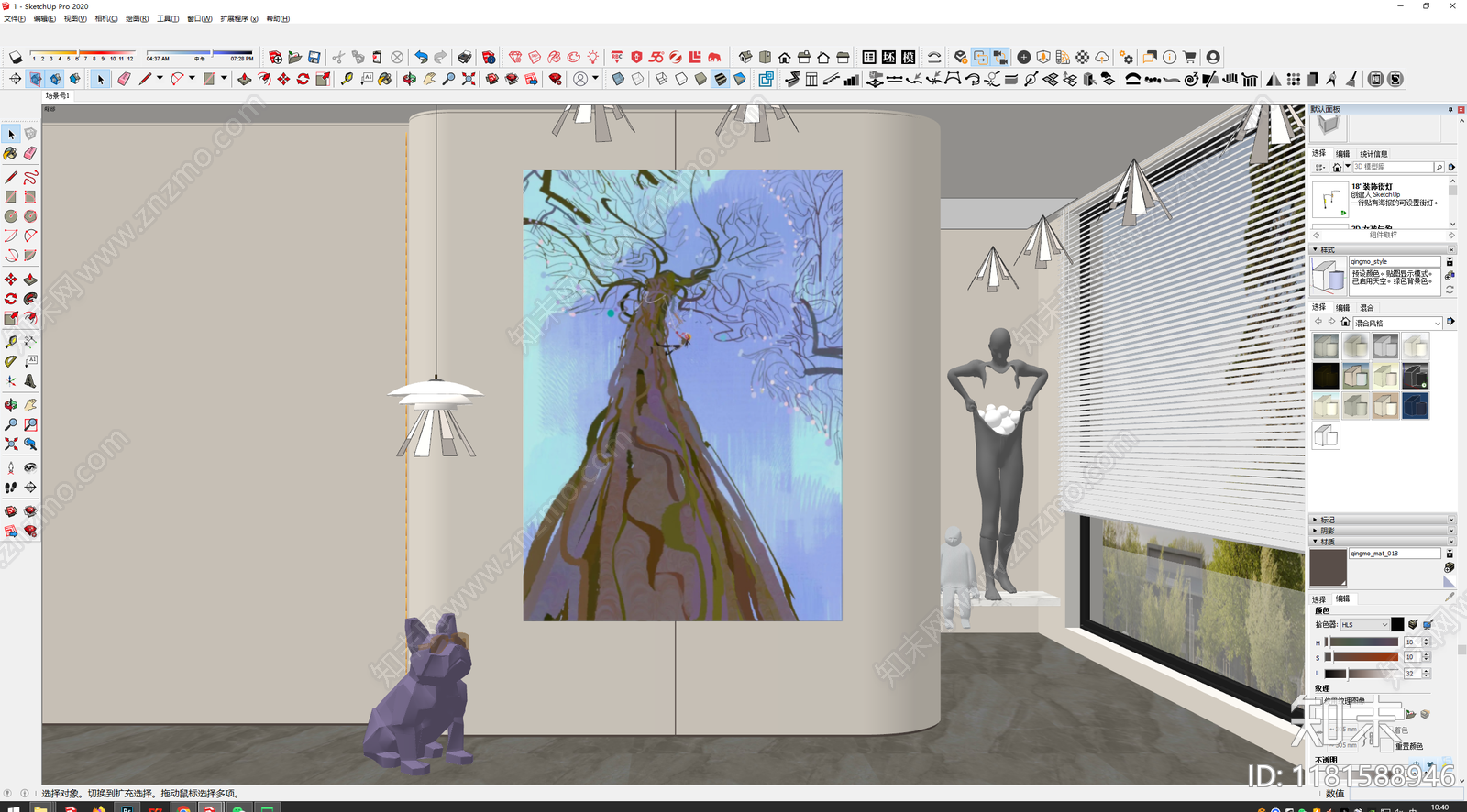Open the 帮助 Help menu

279,18
